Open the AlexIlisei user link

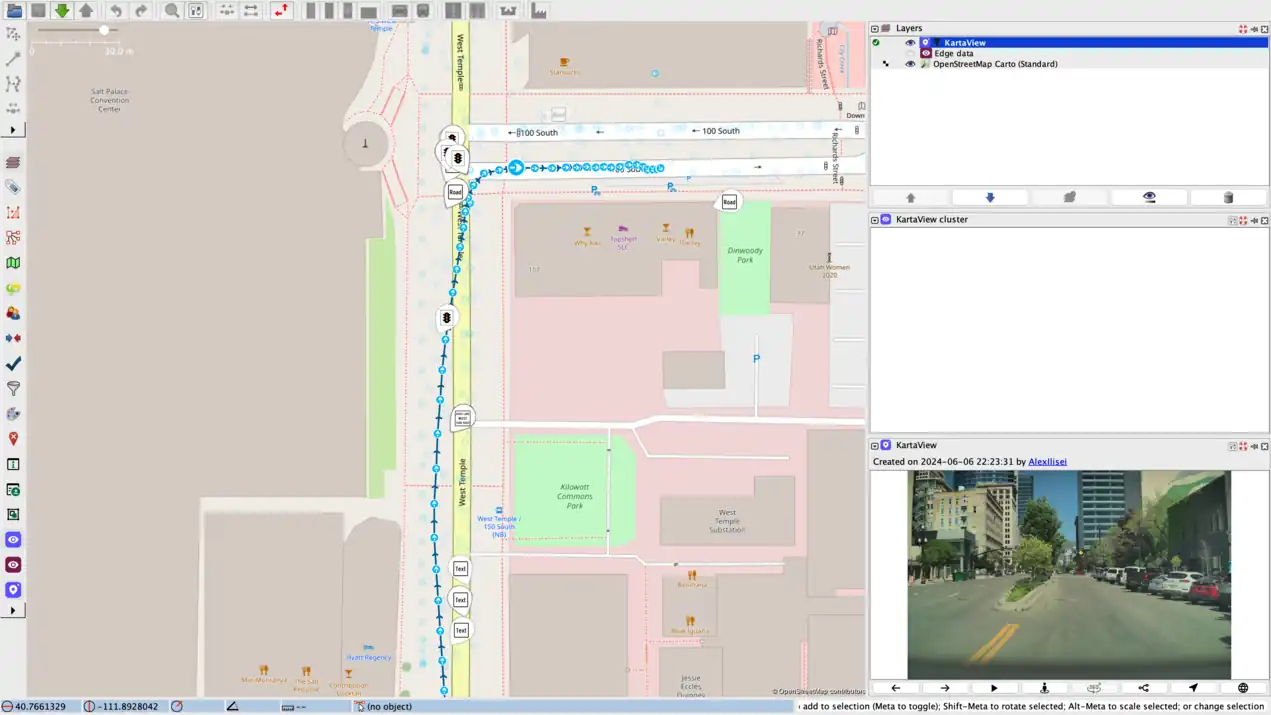(x=1047, y=462)
